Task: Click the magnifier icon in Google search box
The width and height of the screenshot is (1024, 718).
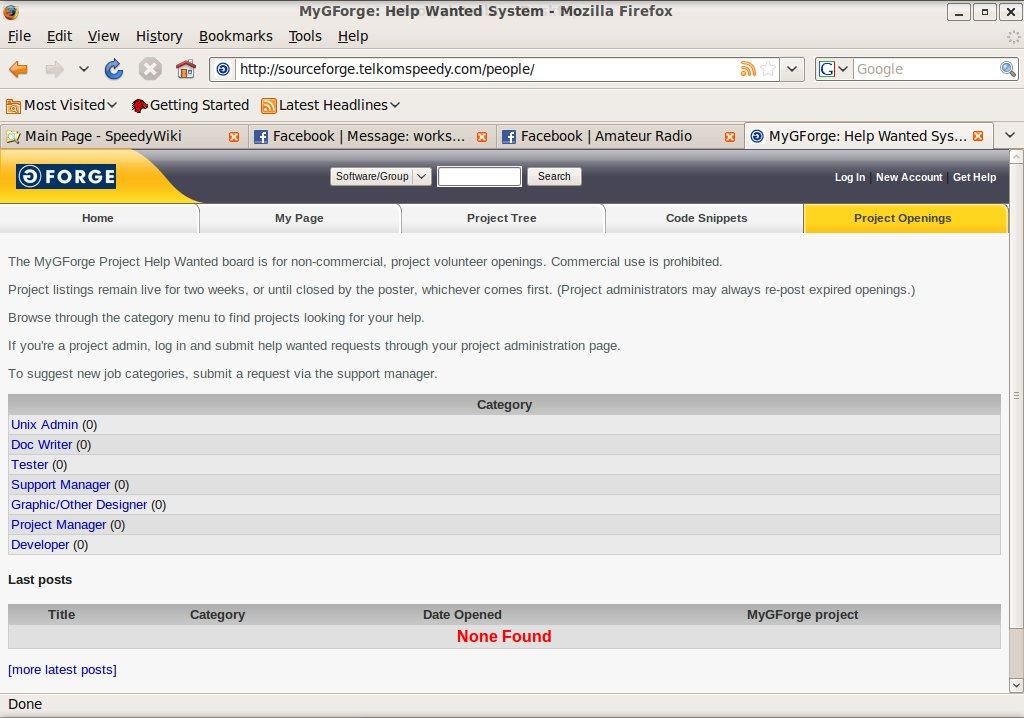Action: [1008, 69]
